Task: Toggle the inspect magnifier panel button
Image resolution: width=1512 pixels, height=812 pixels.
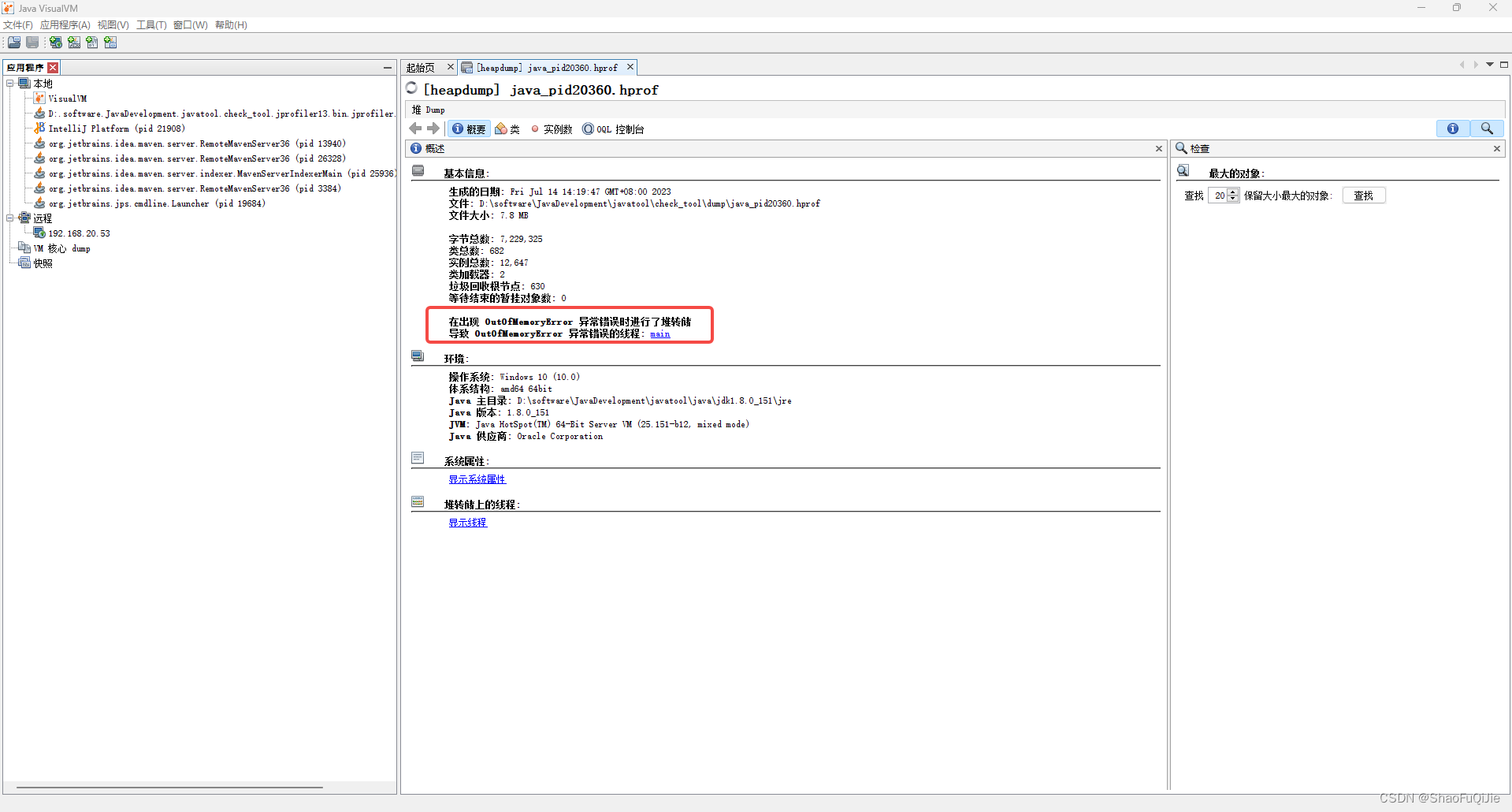Action: pyautogui.click(x=1488, y=128)
